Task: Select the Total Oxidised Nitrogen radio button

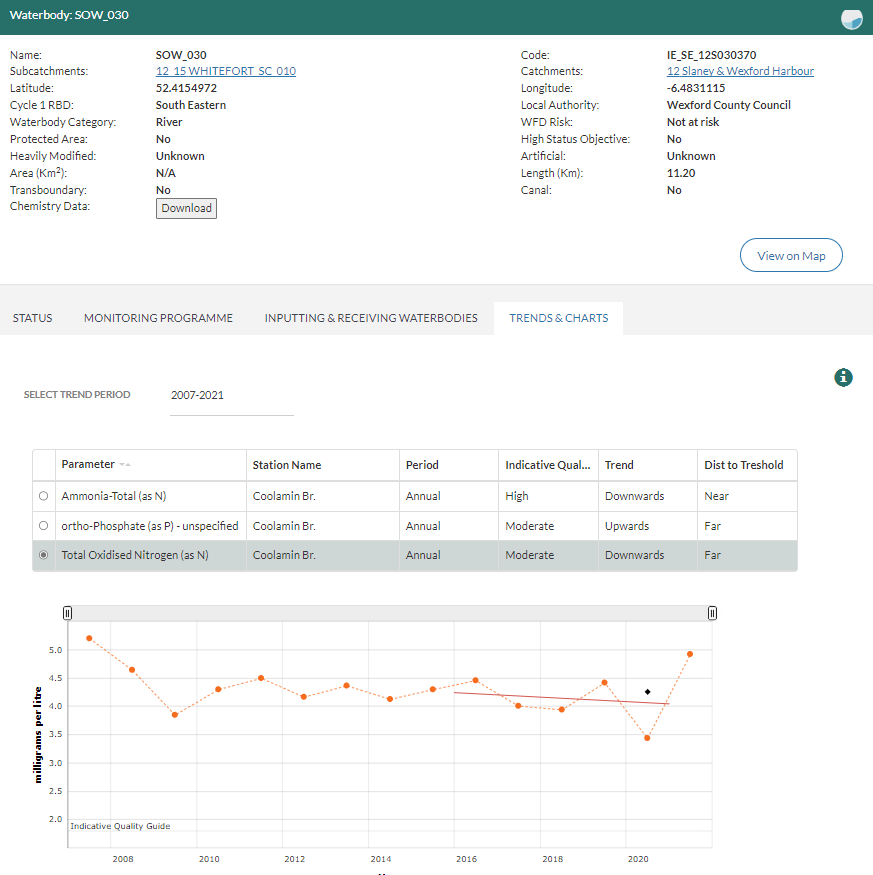Action: (43, 555)
